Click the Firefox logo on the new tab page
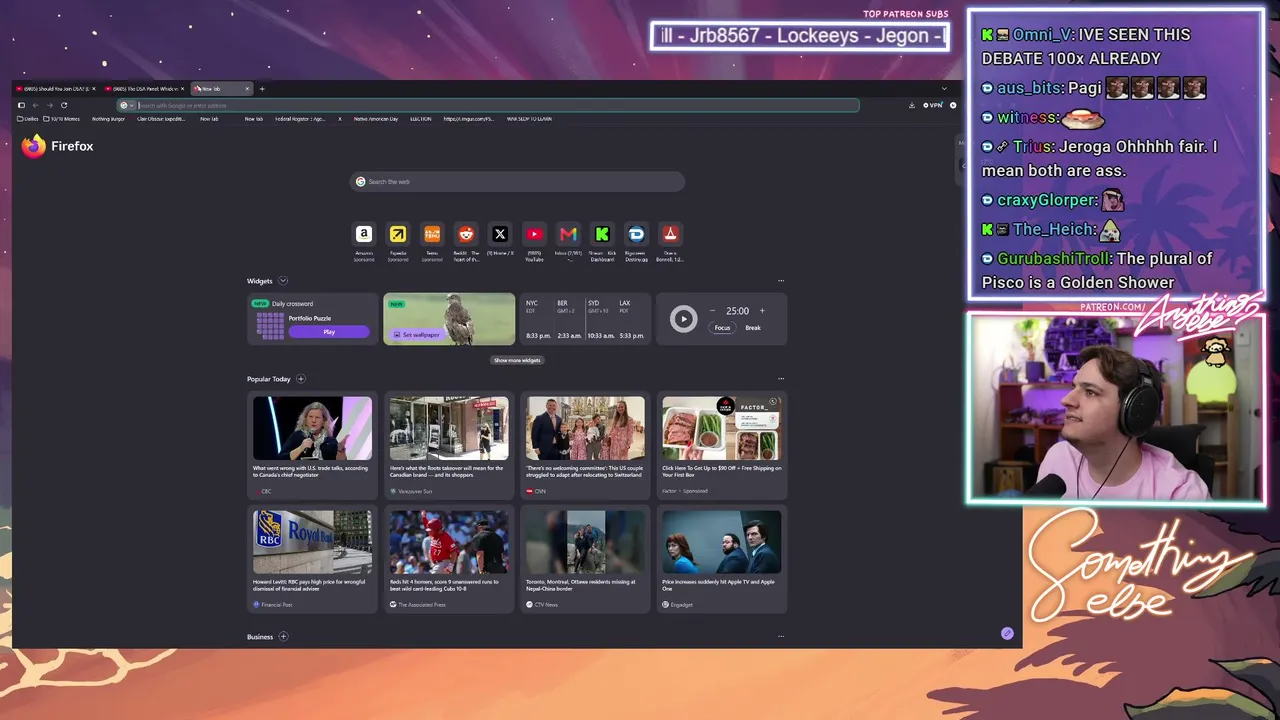This screenshot has width=1280, height=720. click(x=58, y=146)
